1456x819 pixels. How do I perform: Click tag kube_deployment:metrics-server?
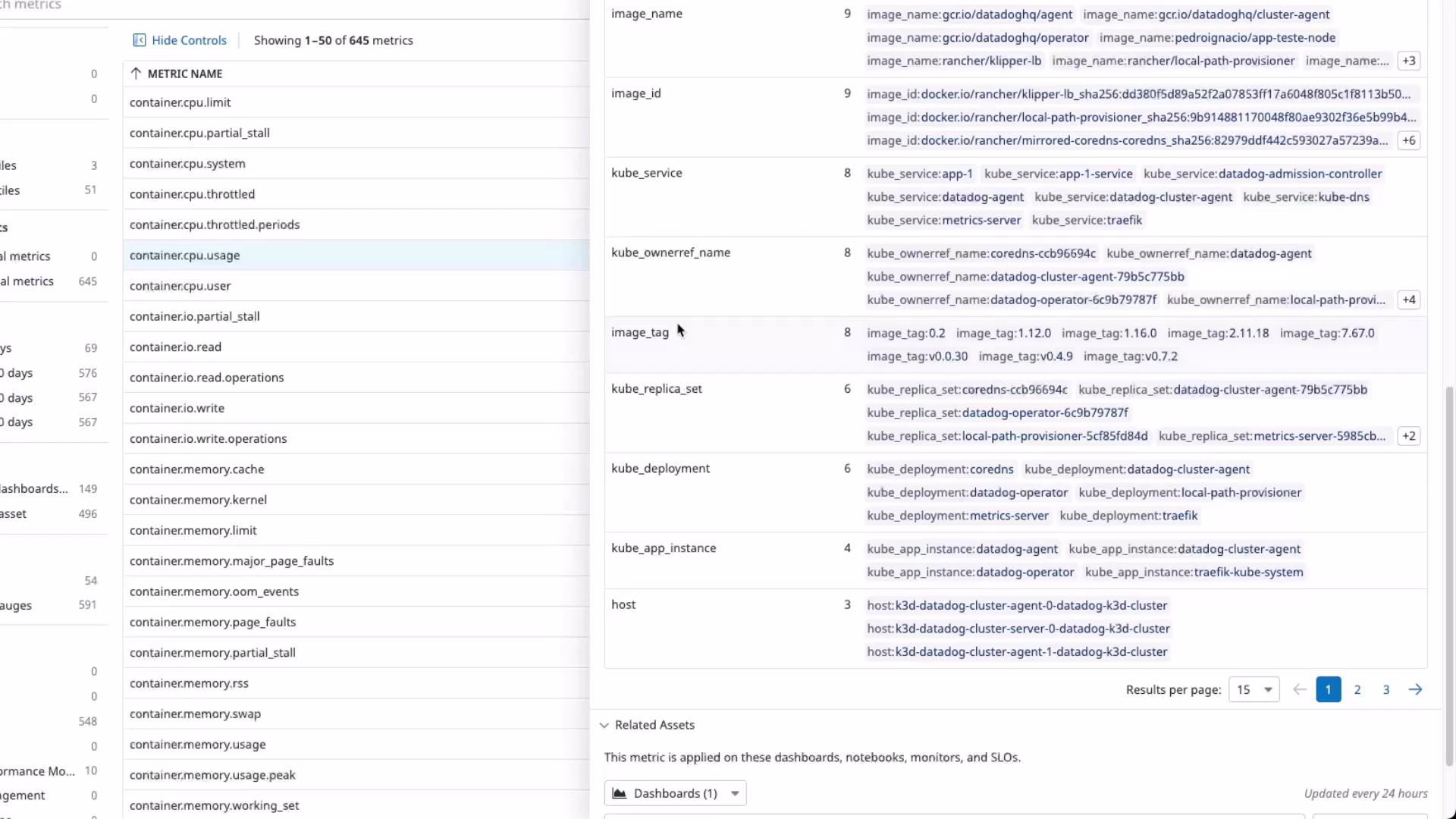(x=957, y=516)
